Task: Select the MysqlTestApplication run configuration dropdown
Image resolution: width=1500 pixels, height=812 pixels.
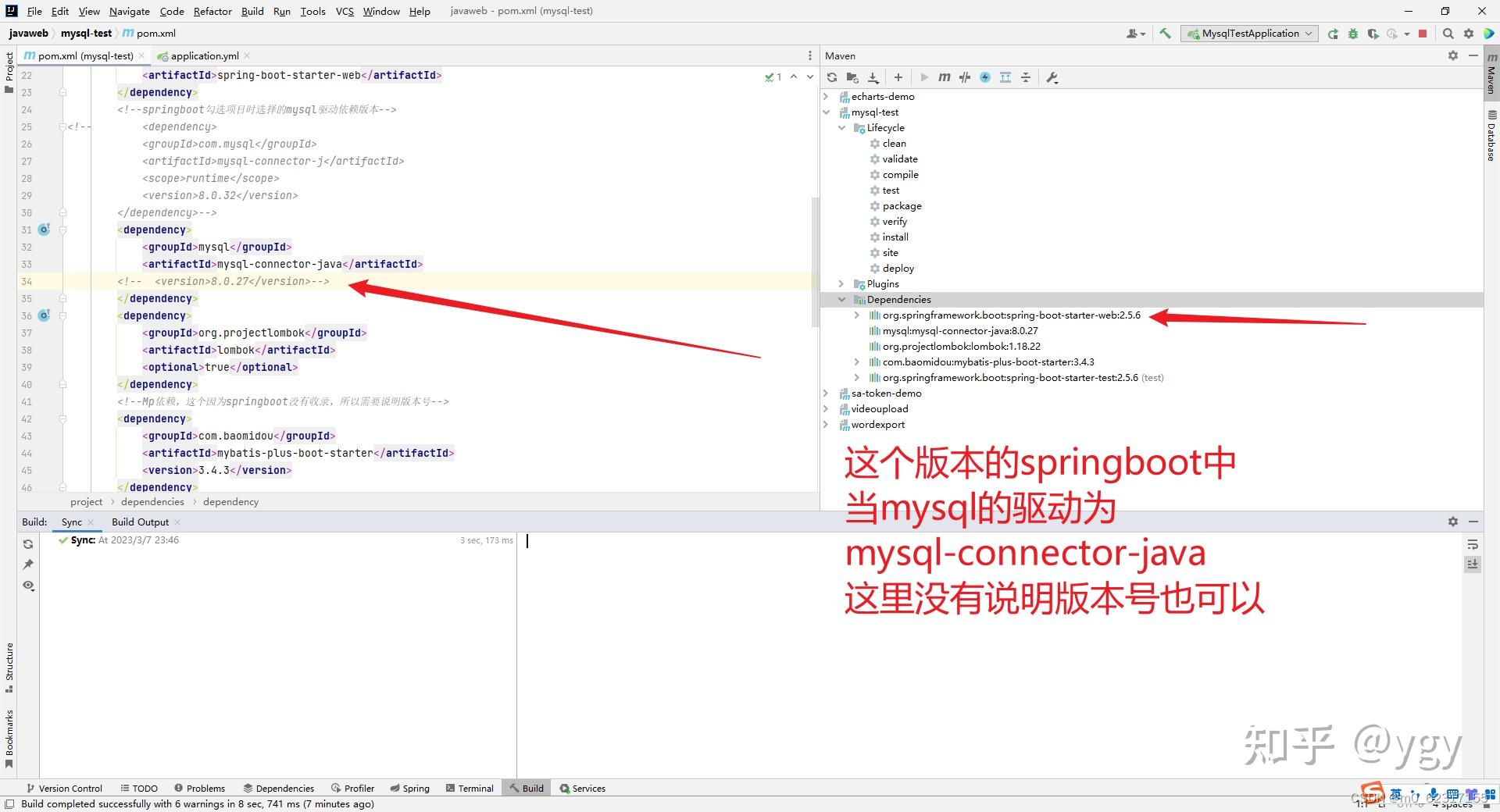Action: 1248,33
